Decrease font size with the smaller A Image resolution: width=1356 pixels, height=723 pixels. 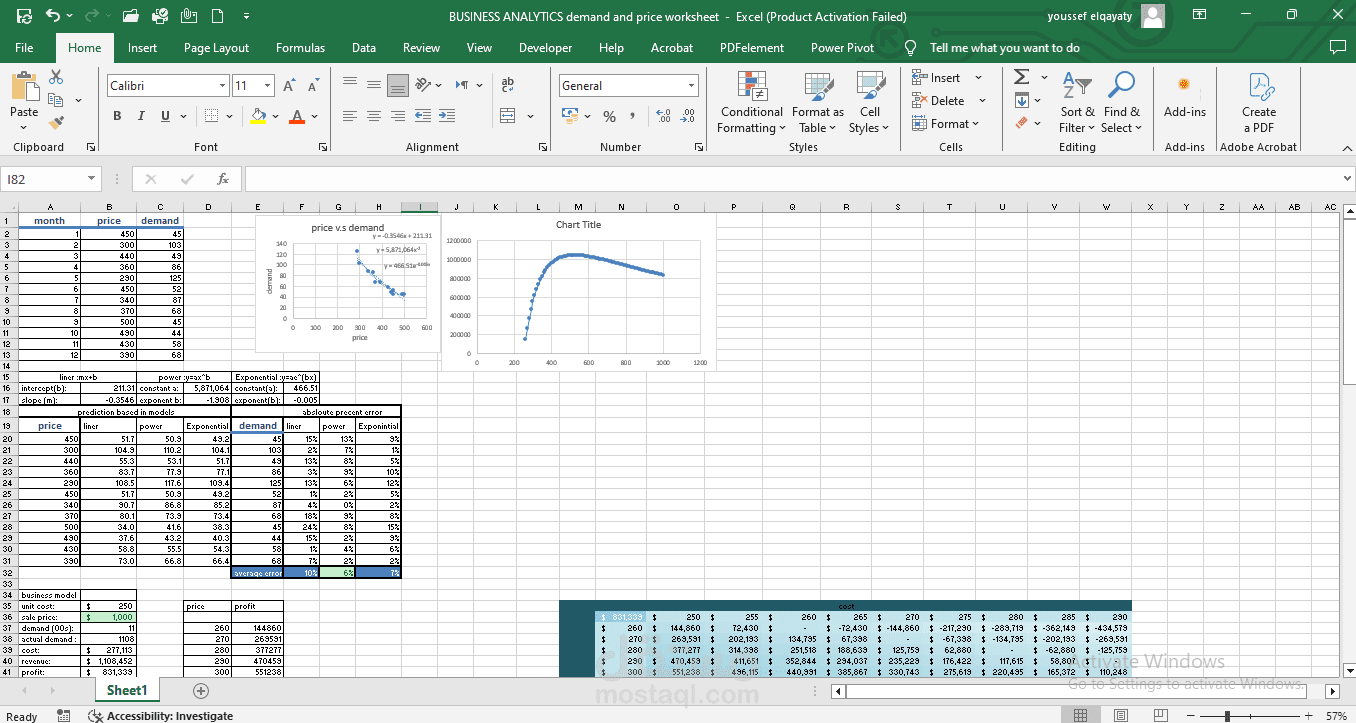pos(312,86)
